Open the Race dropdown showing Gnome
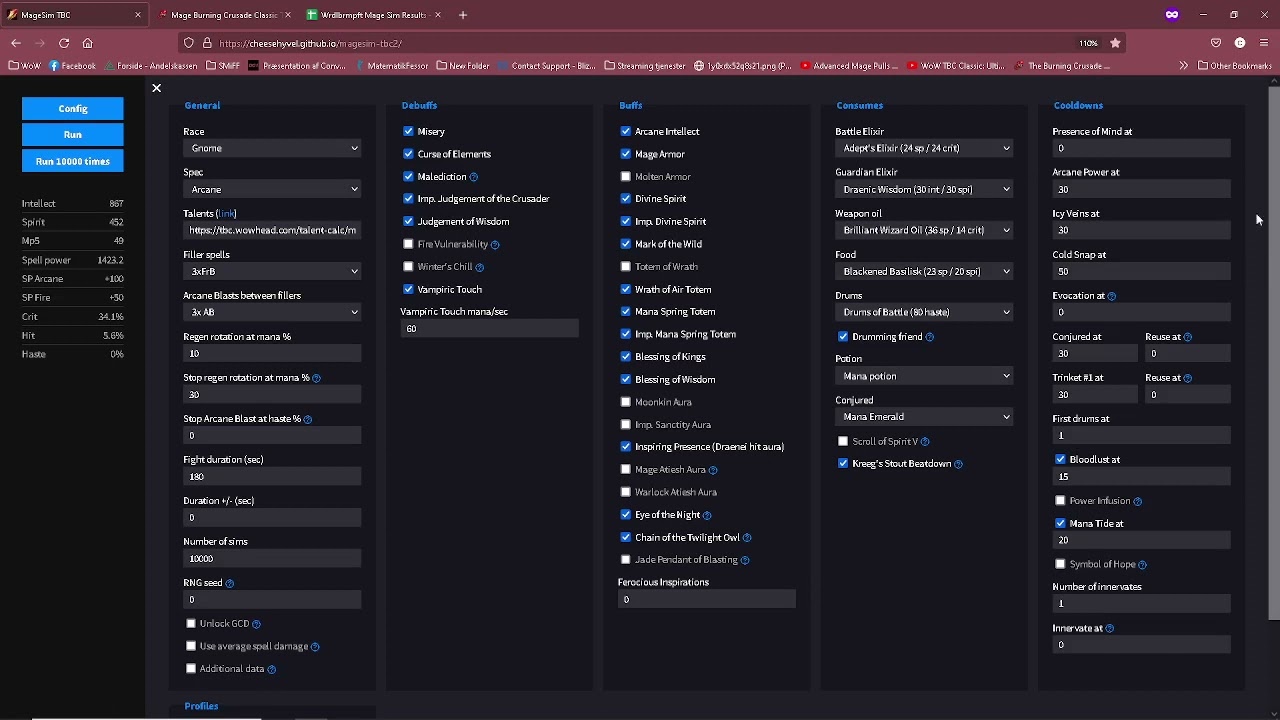This screenshot has width=1280, height=720. [x=271, y=148]
